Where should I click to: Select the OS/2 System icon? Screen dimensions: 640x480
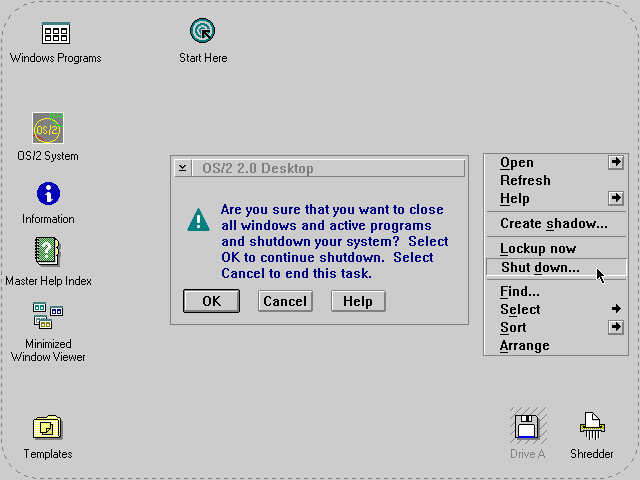(x=48, y=128)
